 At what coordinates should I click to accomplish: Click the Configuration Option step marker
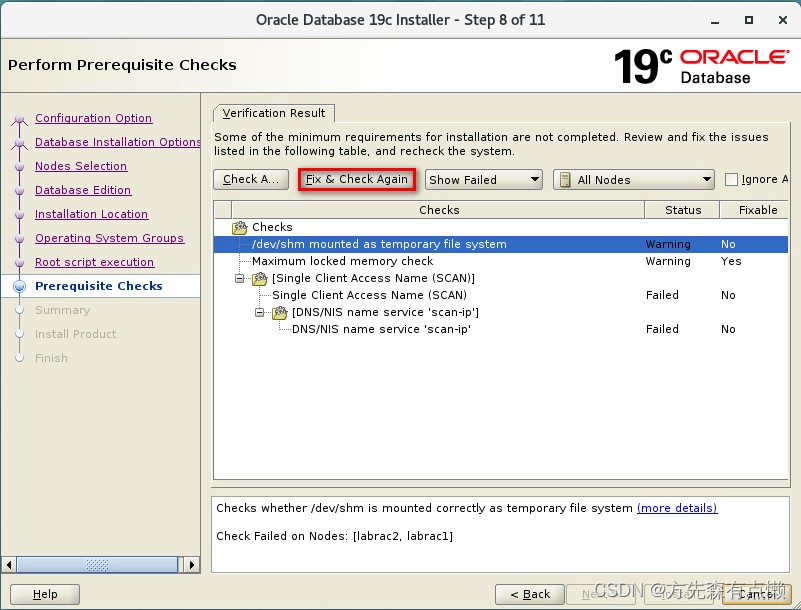(19, 120)
